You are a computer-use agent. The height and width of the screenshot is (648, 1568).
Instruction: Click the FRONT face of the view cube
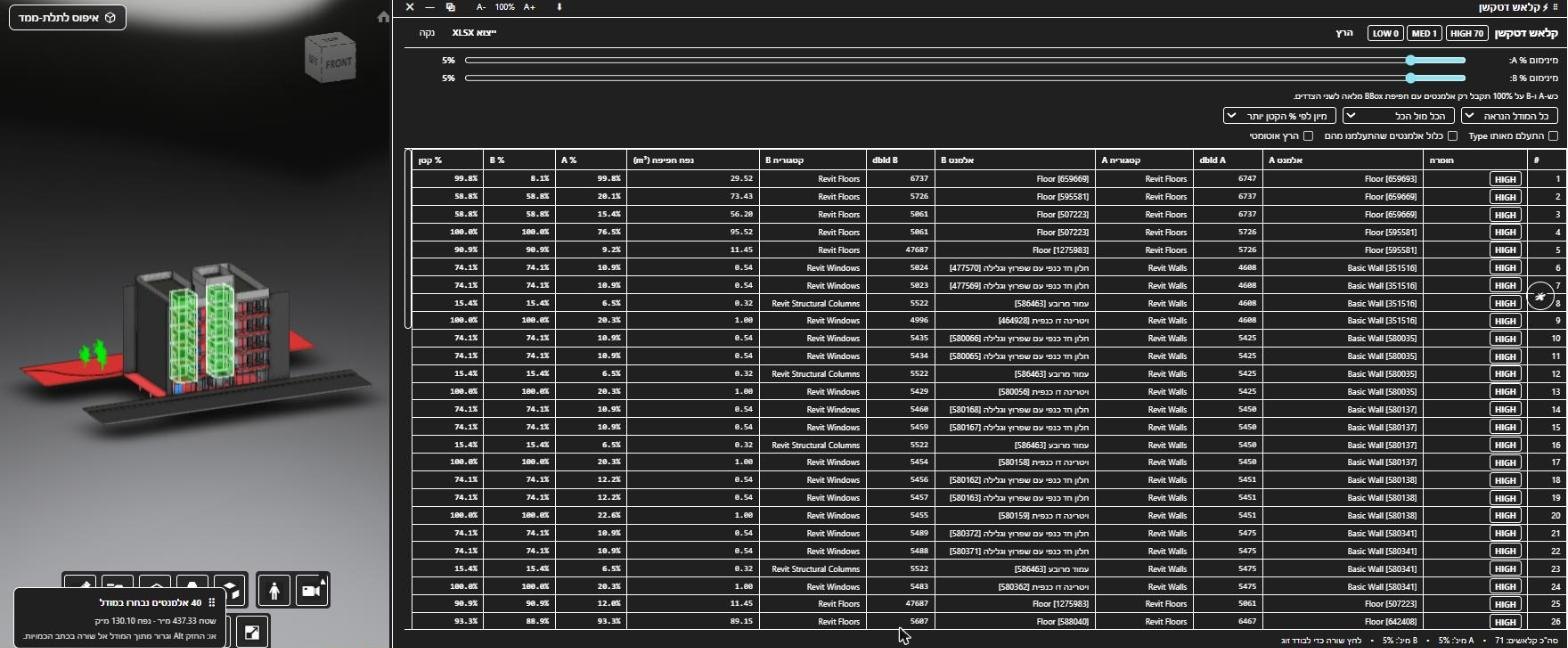338,62
